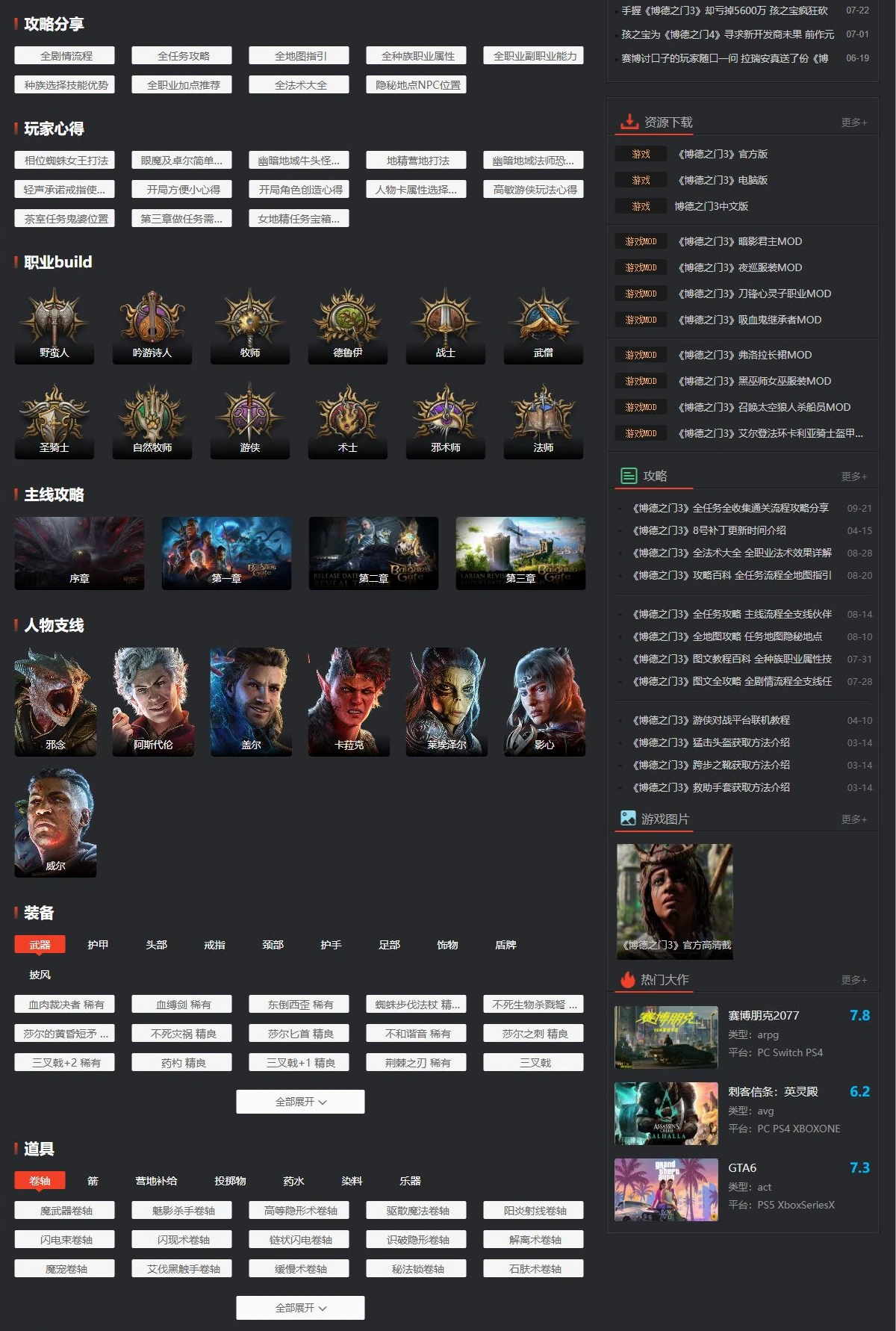Open the 游侠 class build icon
Viewport: 896px width, 1331px height.
click(250, 421)
